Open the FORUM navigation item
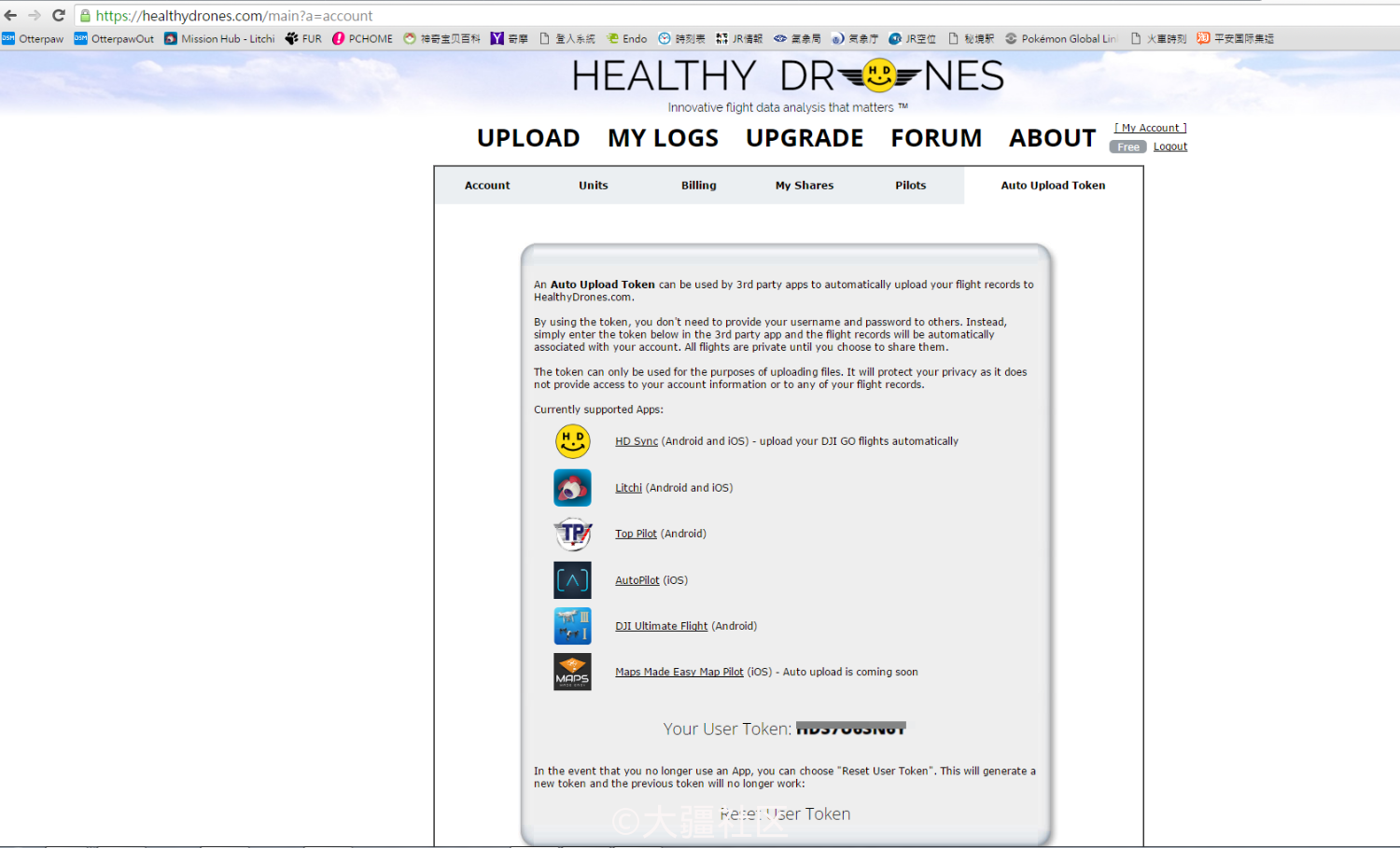Image resolution: width=1400 pixels, height=848 pixels. 935,138
